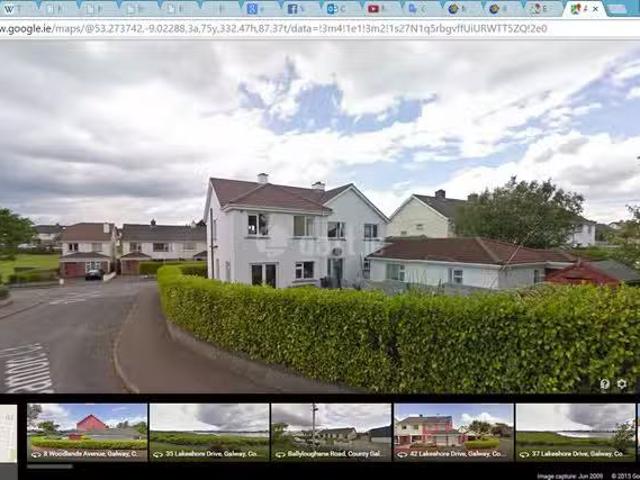Click the Image capture Jun 2009 text
This screenshot has width=640, height=480.
coord(570,476)
